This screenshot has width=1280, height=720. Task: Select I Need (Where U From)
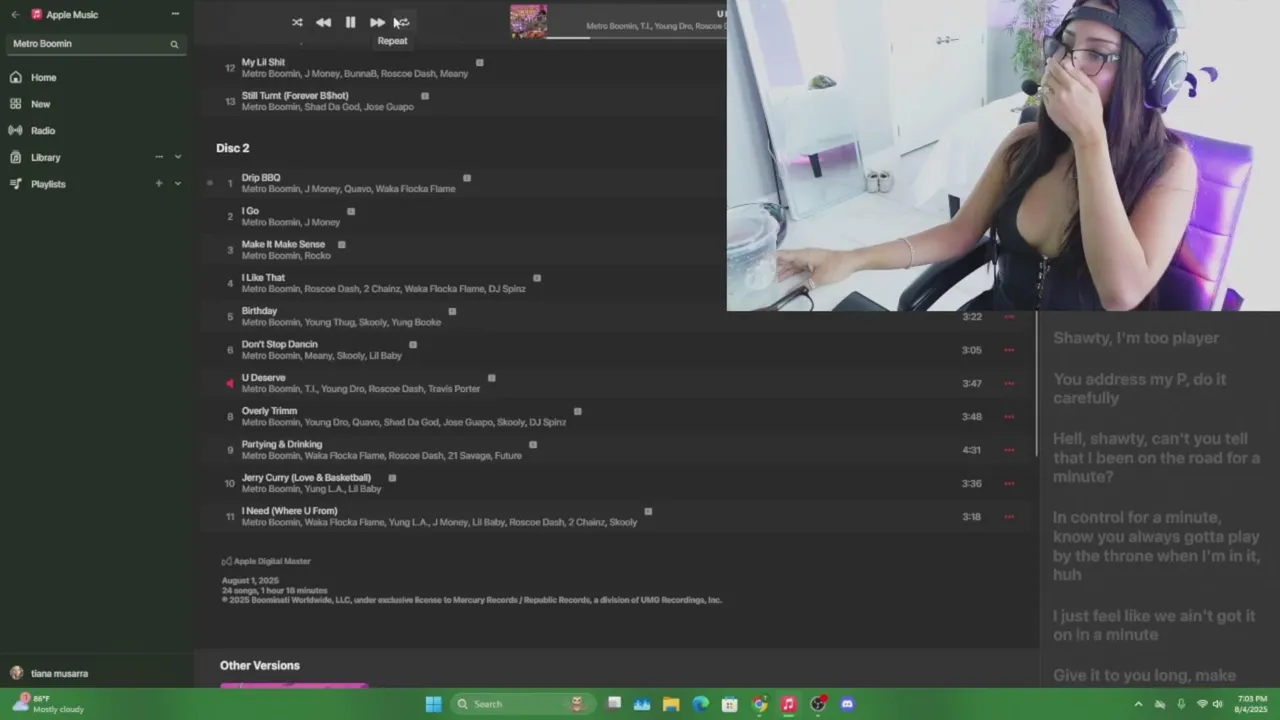(289, 511)
